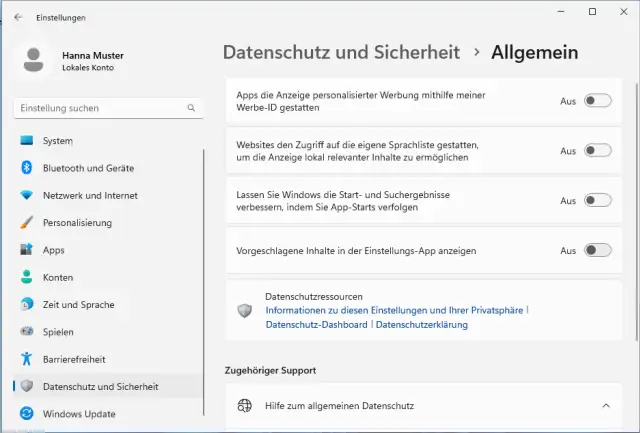Collapse Hilfe zum allgemeinen Datenschutz section
Image resolution: width=640 pixels, height=433 pixels.
(x=605, y=405)
